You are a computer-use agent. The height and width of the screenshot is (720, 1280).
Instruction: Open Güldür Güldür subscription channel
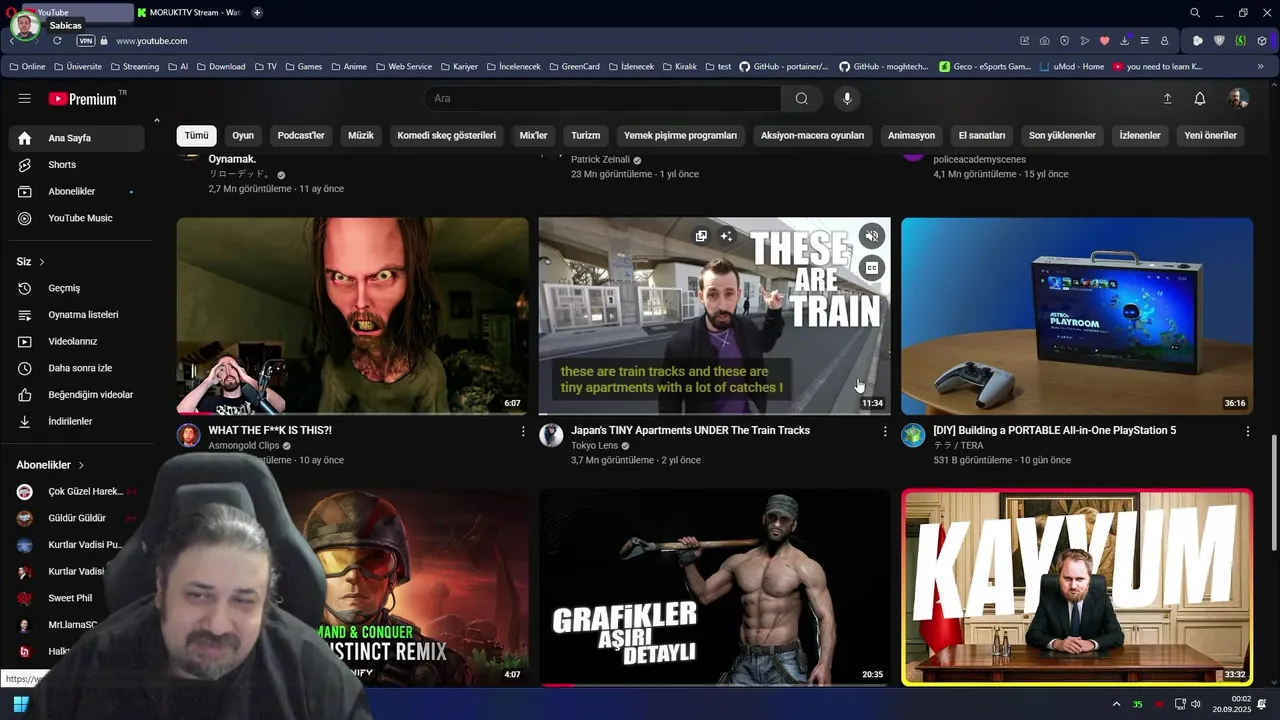tap(77, 518)
